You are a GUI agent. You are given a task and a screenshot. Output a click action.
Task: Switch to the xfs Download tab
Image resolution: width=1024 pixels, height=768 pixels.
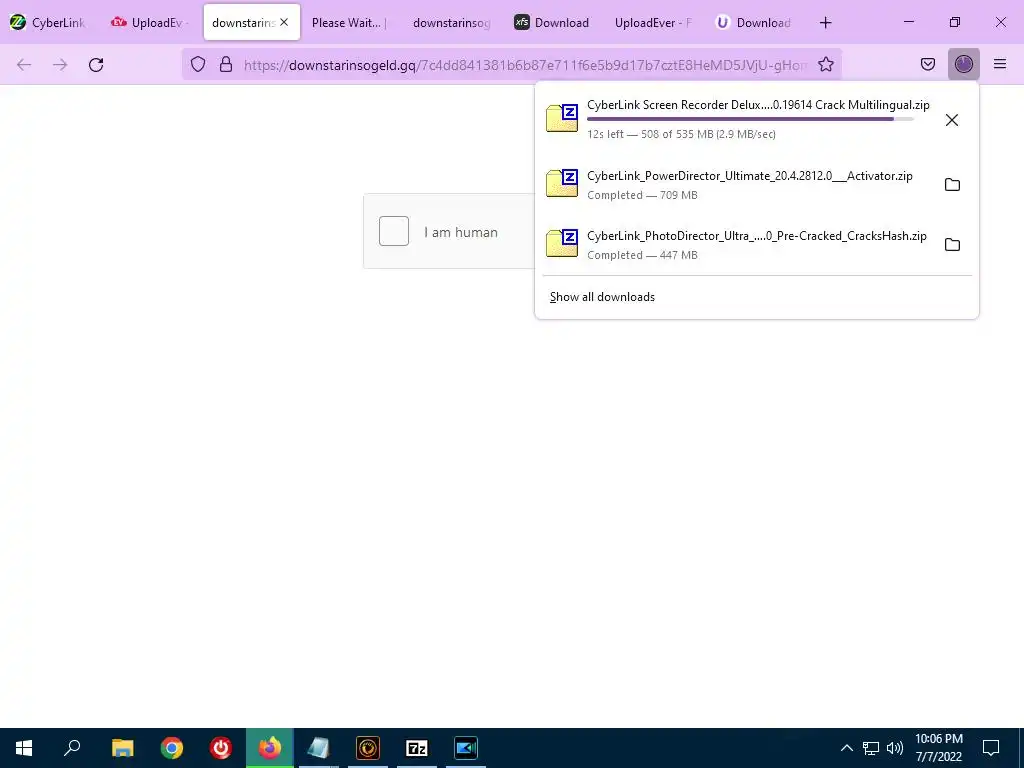pyautogui.click(x=552, y=23)
